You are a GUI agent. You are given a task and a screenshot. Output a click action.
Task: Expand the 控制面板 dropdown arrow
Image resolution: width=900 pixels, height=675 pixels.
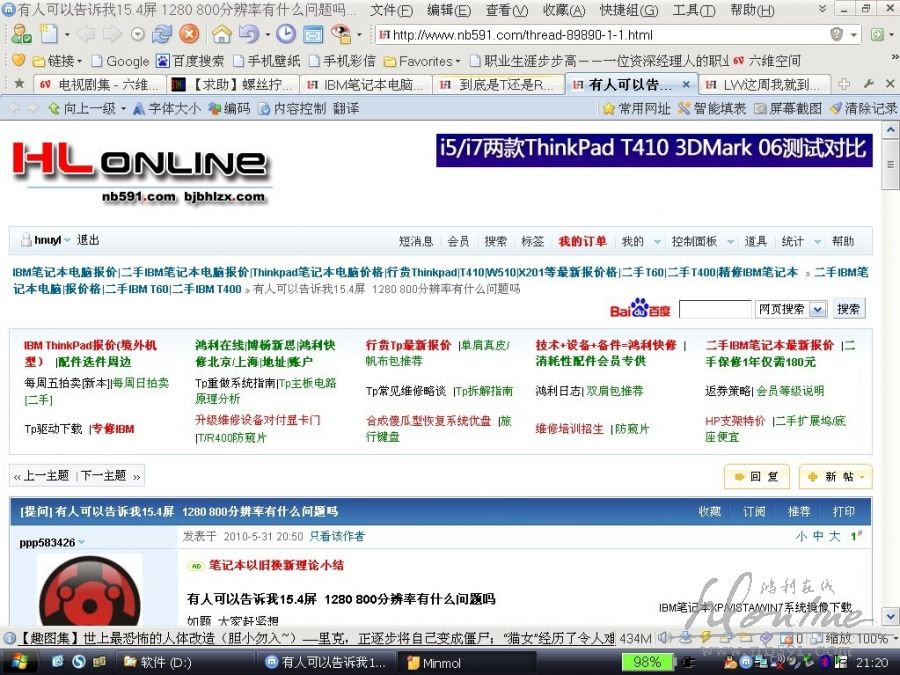pos(730,242)
